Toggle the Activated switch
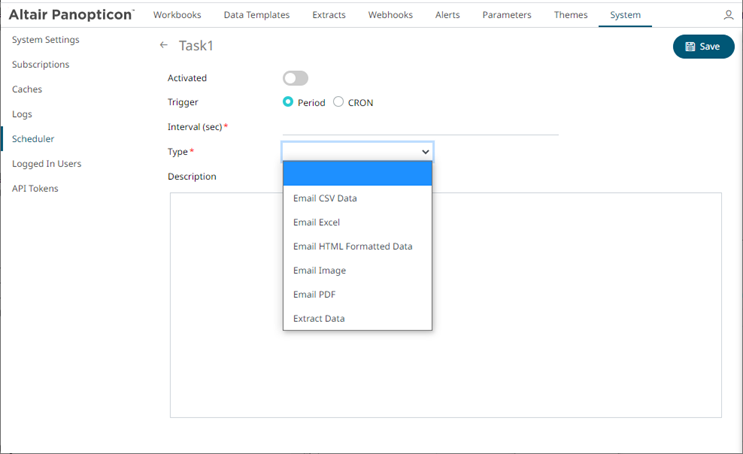743x454 pixels. [295, 78]
